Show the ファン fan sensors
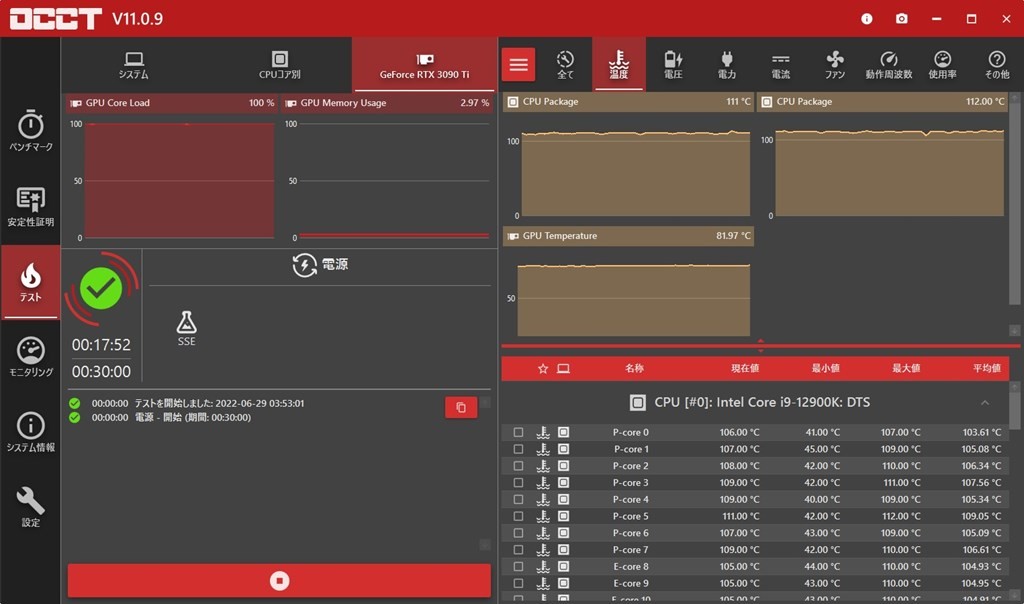 coord(835,65)
